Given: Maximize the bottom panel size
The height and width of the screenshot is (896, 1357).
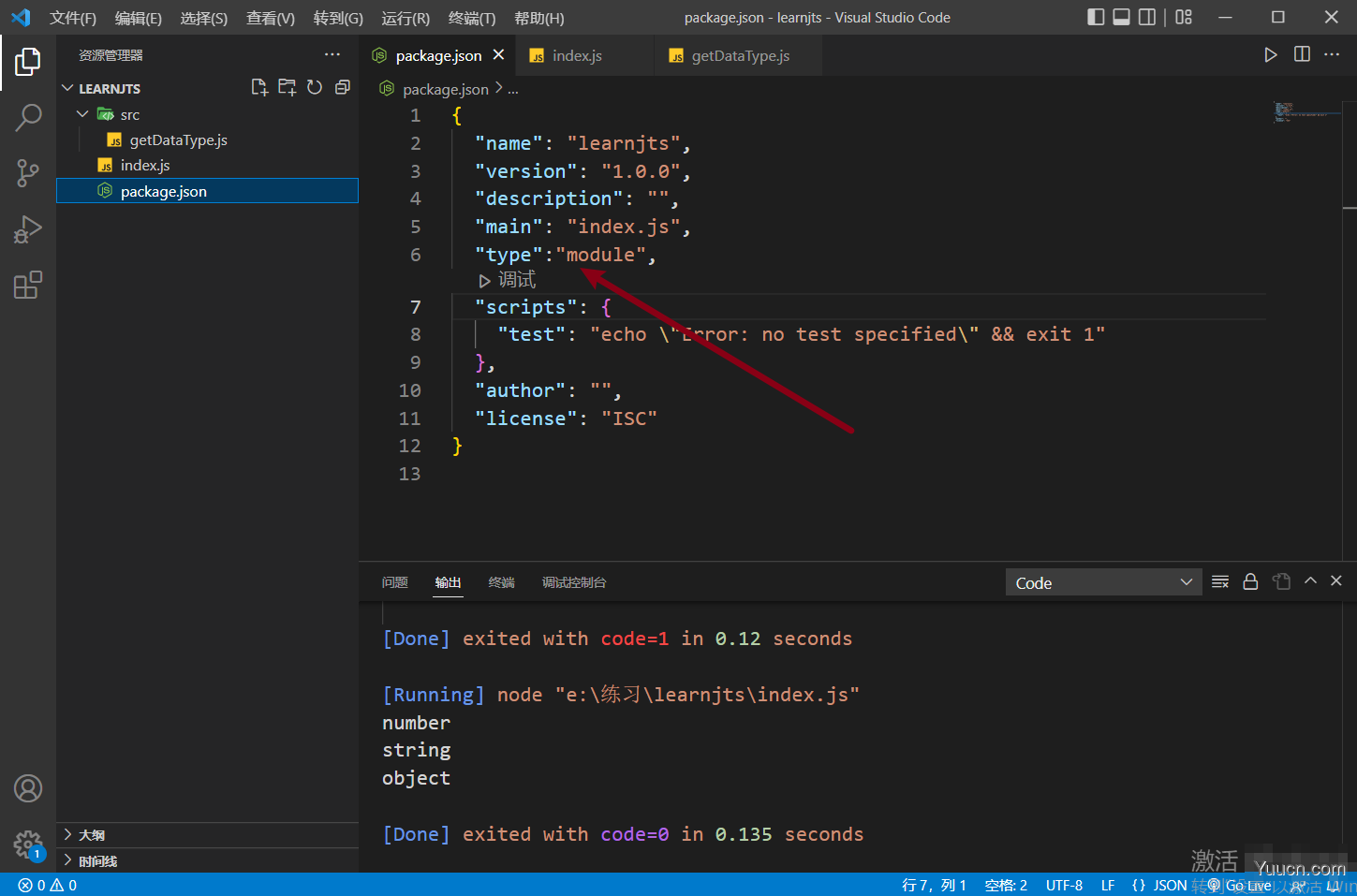Looking at the screenshot, I should pos(1311,581).
